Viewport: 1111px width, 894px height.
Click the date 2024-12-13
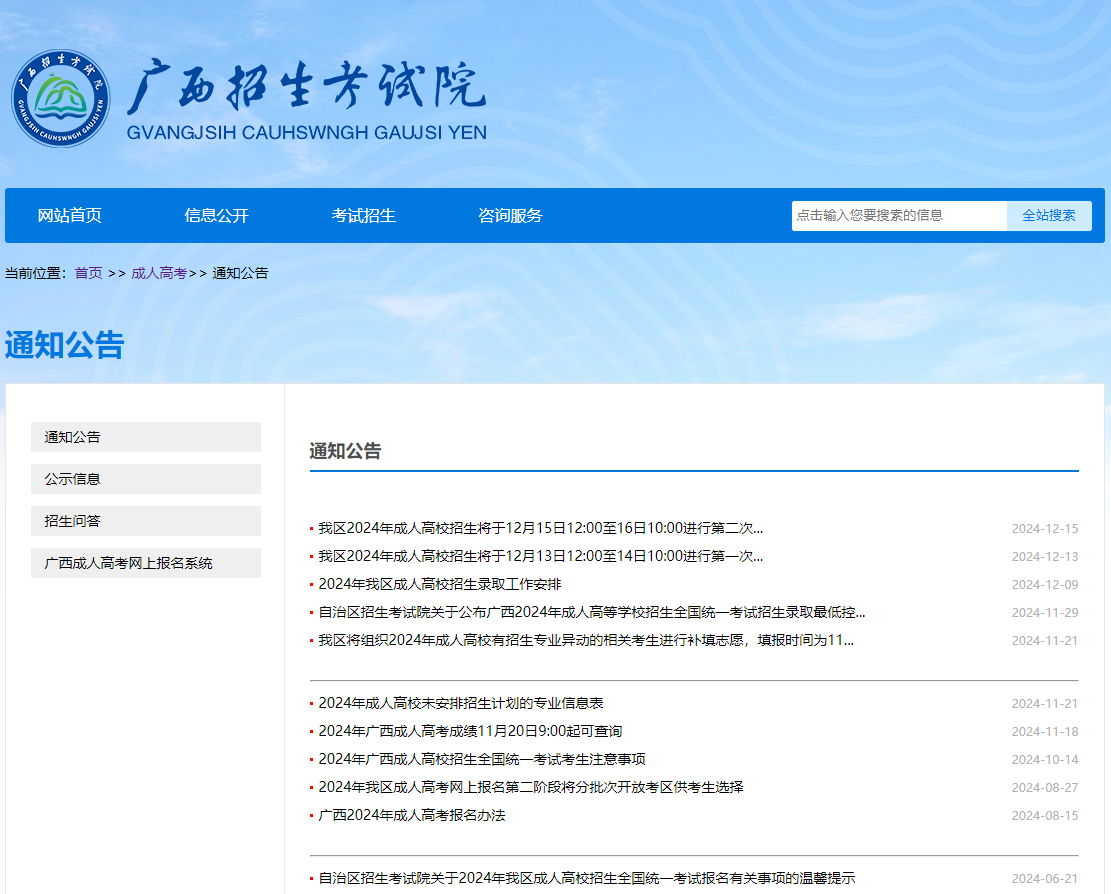pyautogui.click(x=1044, y=557)
